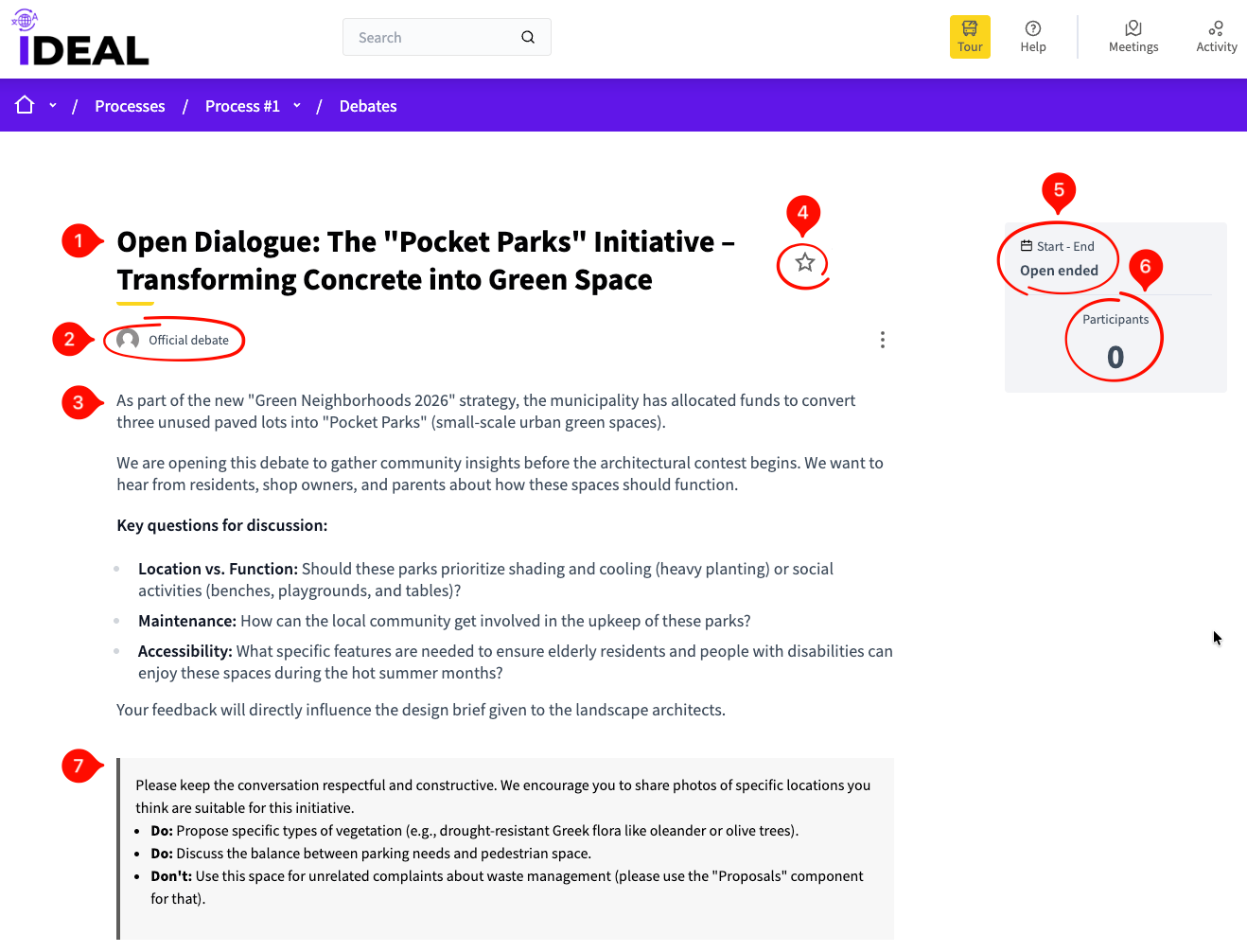Navigate to Processes in breadcrumb
The height and width of the screenshot is (952, 1247).
(130, 106)
